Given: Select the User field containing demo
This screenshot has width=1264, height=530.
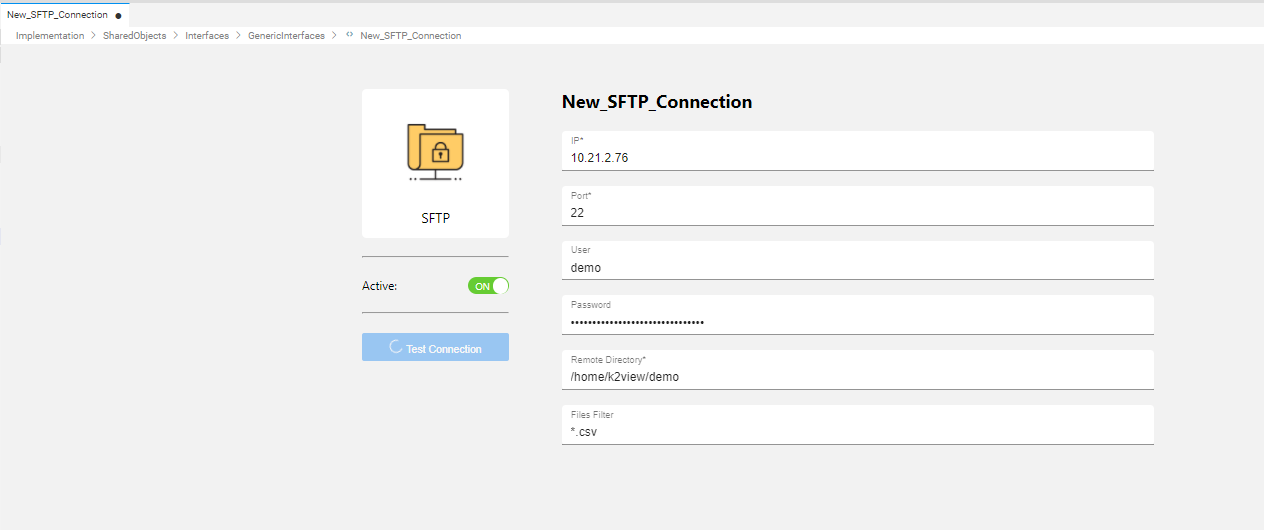Looking at the screenshot, I should tap(857, 267).
